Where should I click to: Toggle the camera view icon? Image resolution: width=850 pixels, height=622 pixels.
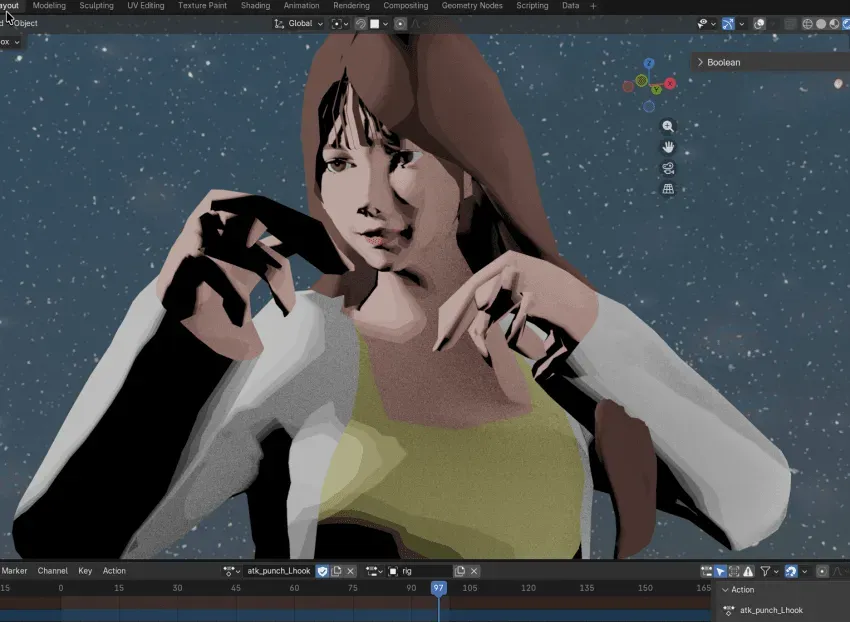click(x=668, y=168)
